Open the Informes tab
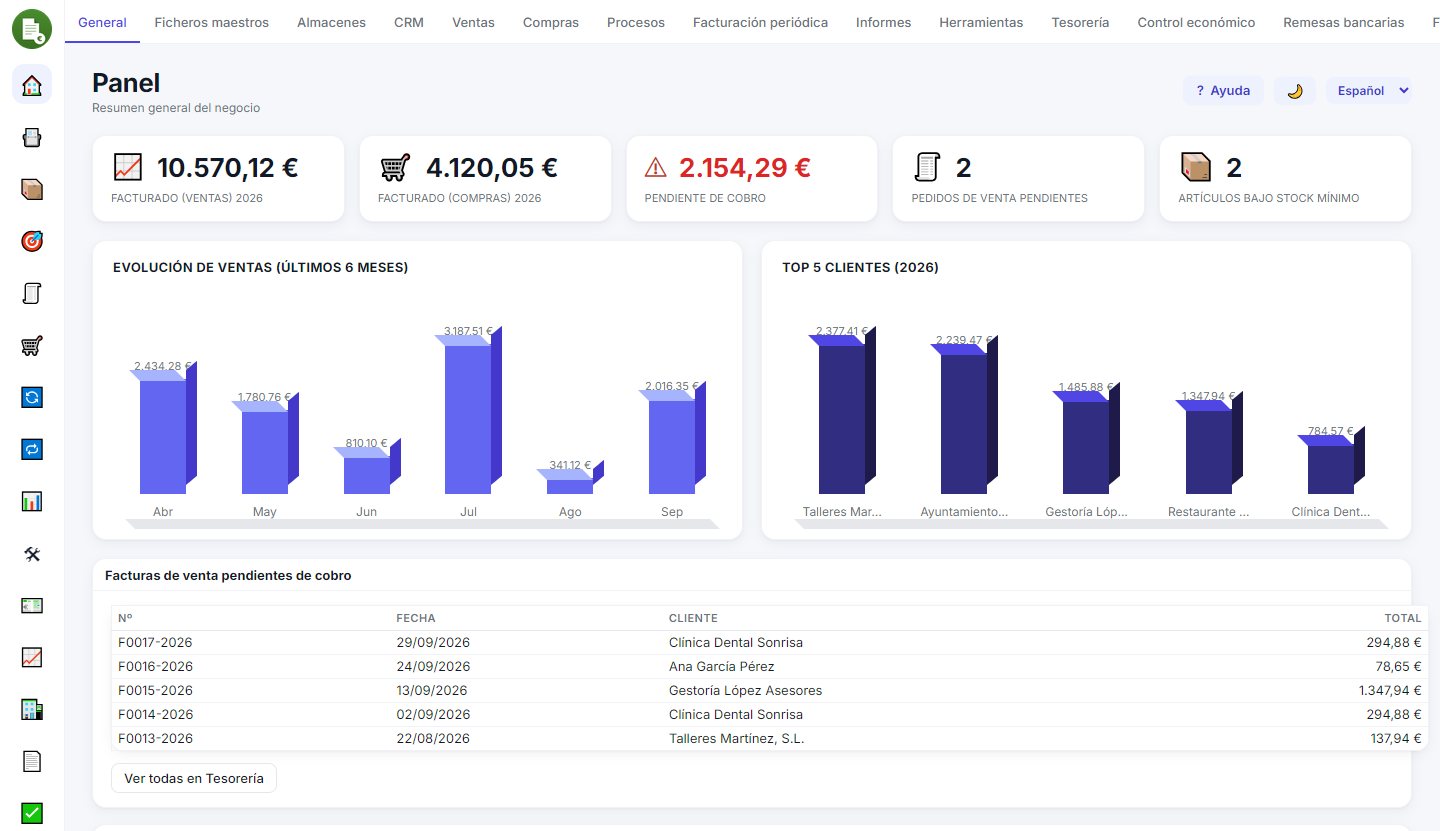 point(883,22)
